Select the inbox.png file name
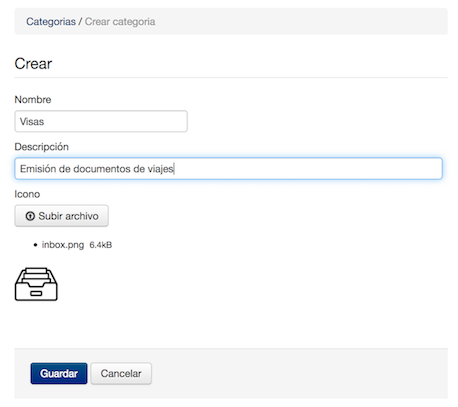458x407 pixels. [63, 245]
